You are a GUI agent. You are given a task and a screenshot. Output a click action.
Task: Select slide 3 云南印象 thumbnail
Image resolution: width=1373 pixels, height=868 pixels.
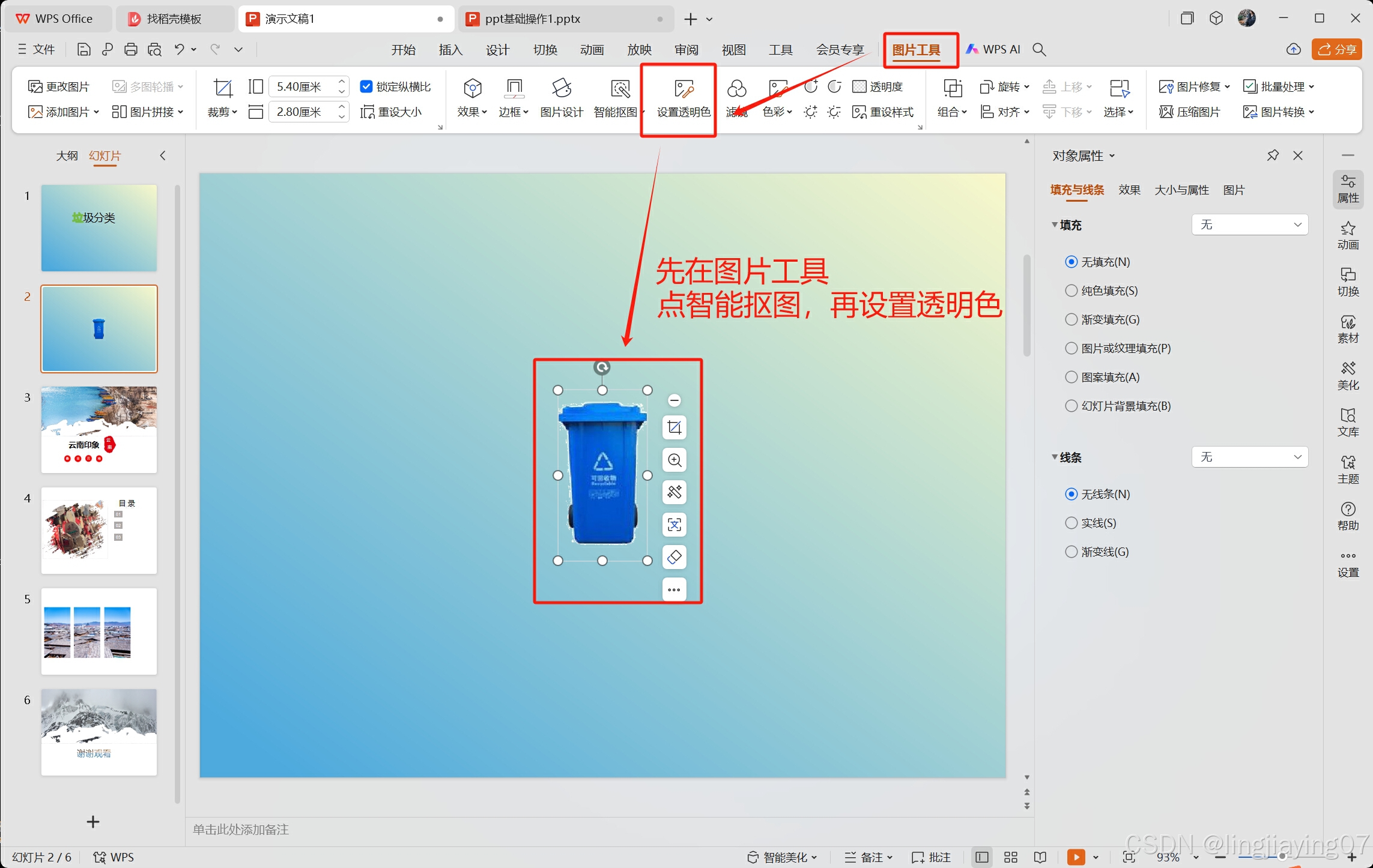click(x=99, y=429)
